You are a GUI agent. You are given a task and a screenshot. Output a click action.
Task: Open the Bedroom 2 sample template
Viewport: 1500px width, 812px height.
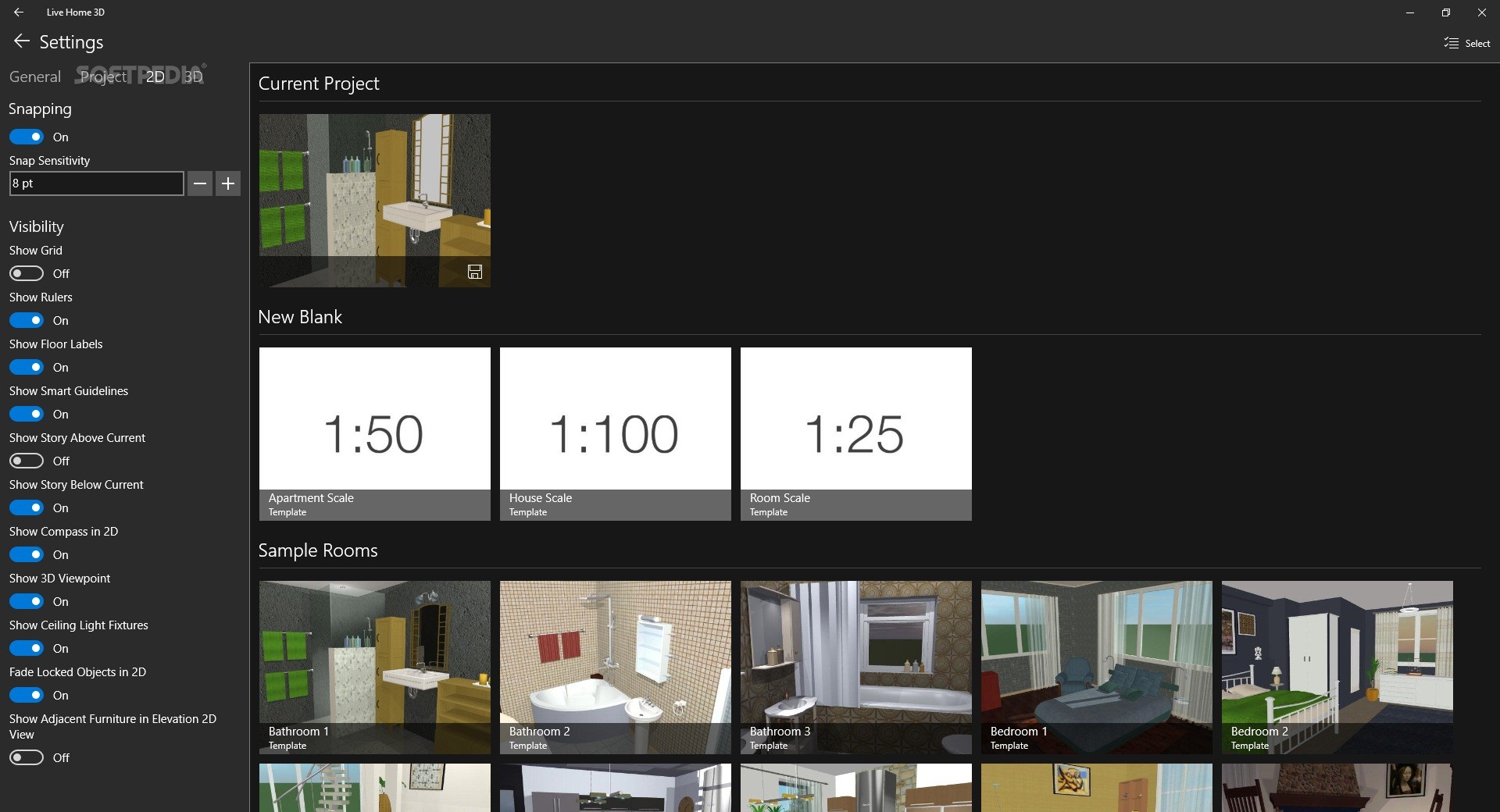coord(1337,668)
